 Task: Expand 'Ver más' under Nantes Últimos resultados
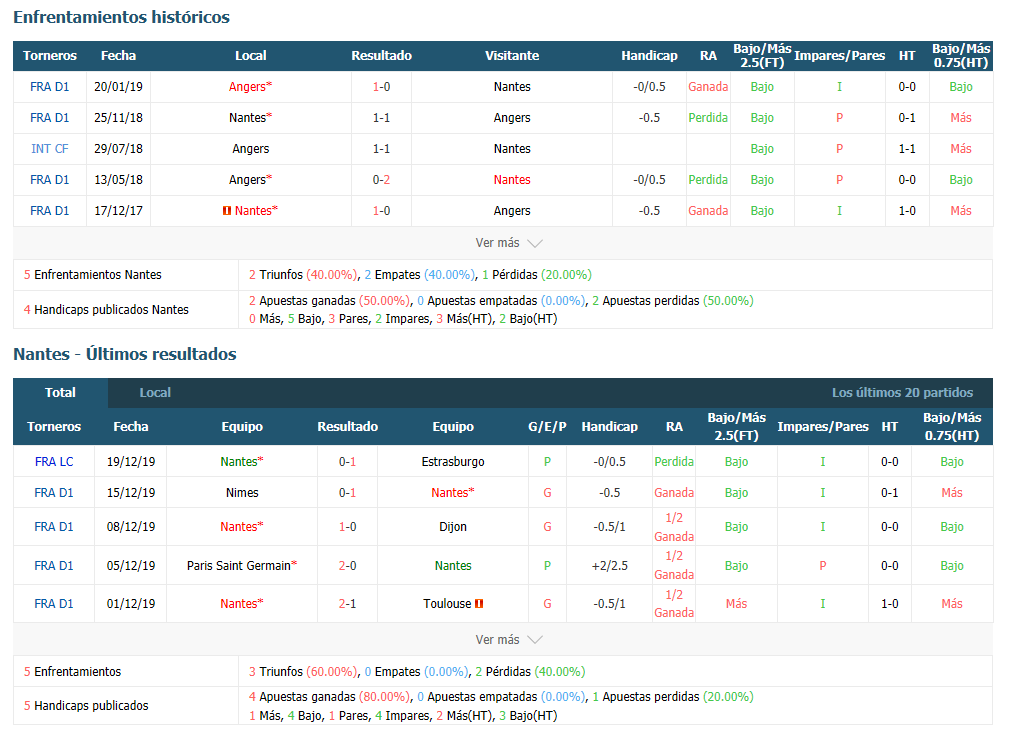click(508, 640)
